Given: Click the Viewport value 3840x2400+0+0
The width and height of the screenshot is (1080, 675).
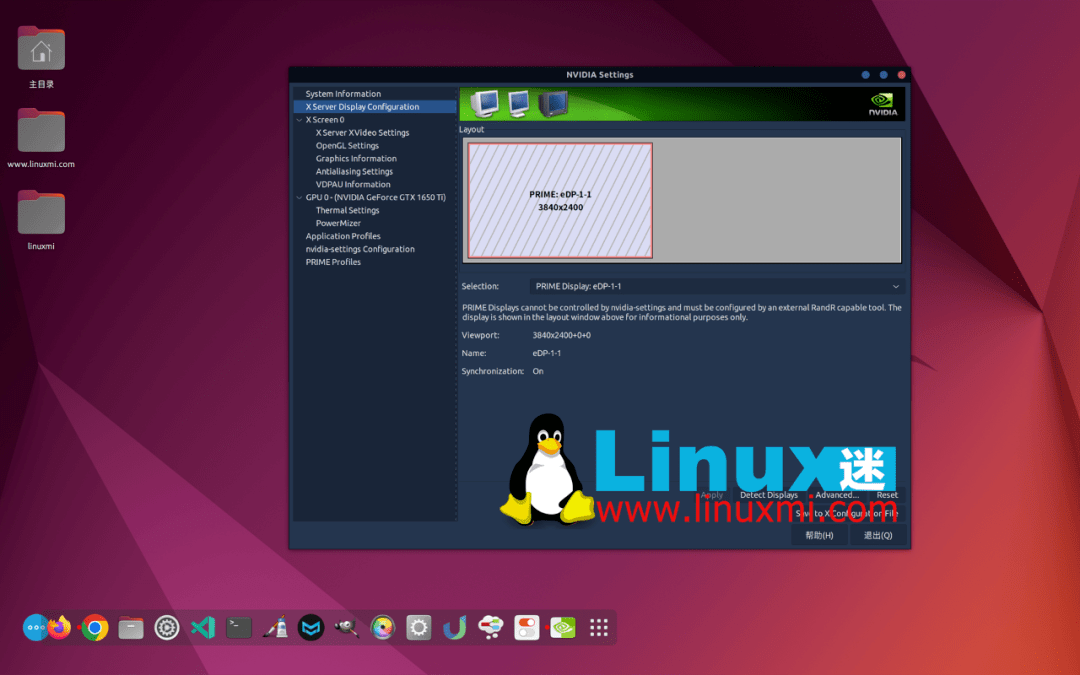Looking at the screenshot, I should [561, 335].
